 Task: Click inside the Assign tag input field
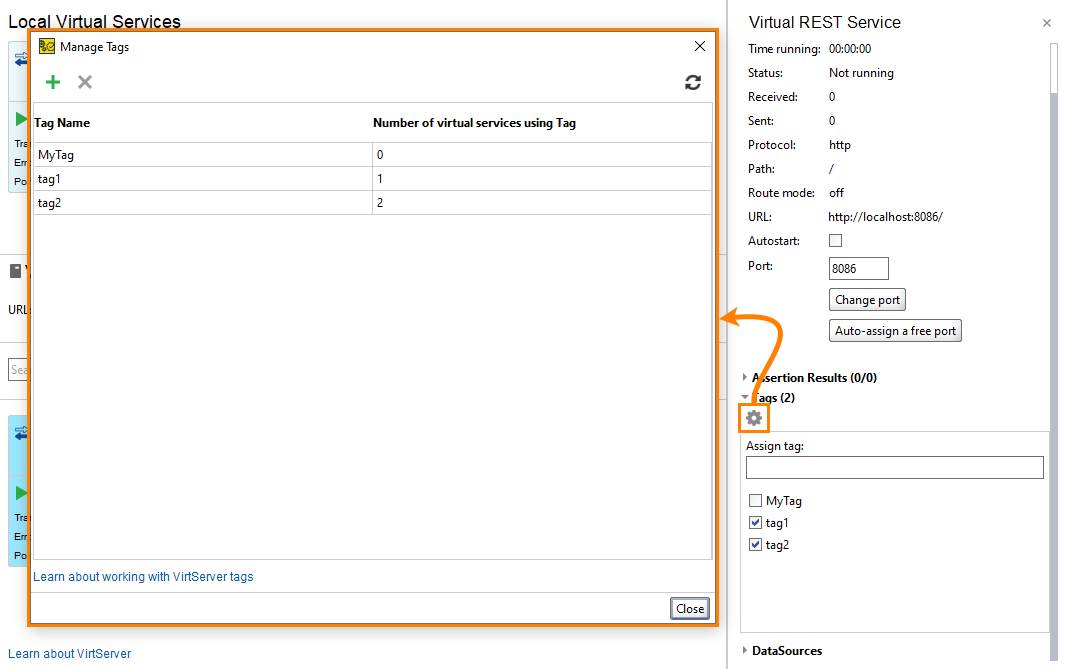point(894,467)
